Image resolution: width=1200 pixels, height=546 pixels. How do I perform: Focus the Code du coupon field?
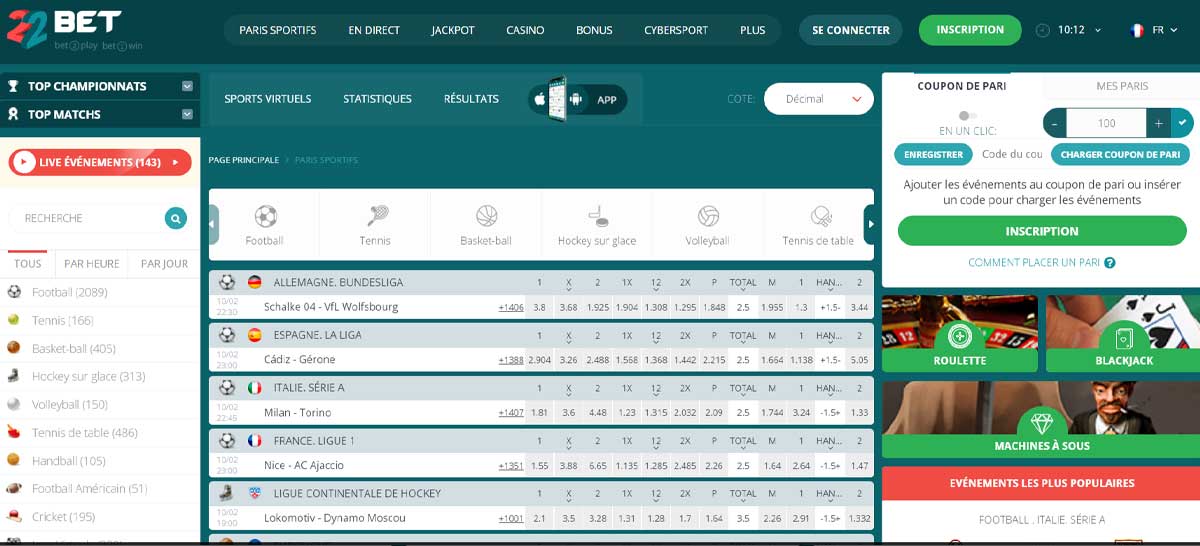pos(1012,154)
